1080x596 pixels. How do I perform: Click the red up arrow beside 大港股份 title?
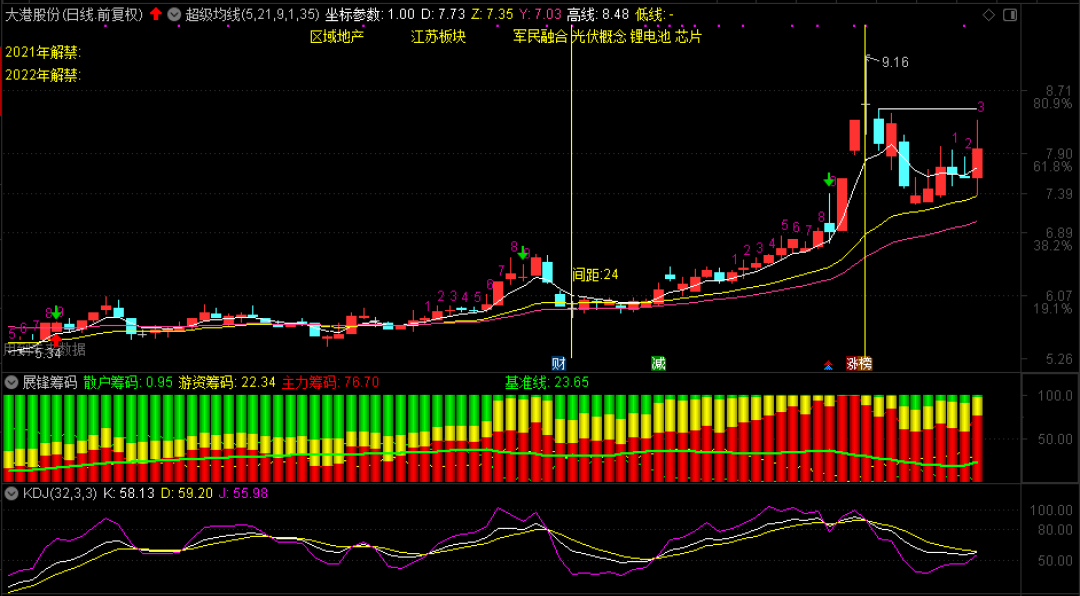[156, 14]
